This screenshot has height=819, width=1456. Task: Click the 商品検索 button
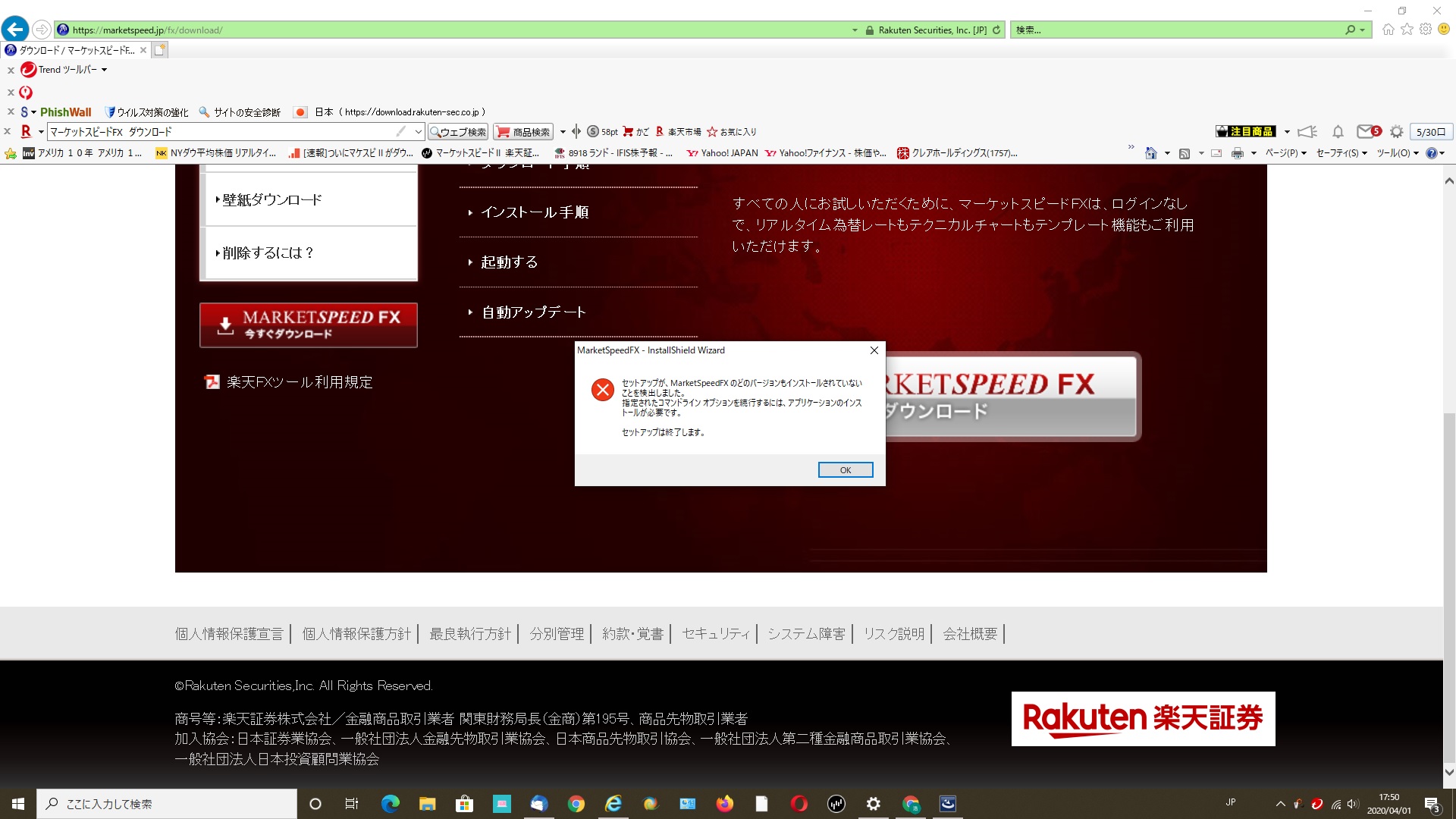coord(523,132)
